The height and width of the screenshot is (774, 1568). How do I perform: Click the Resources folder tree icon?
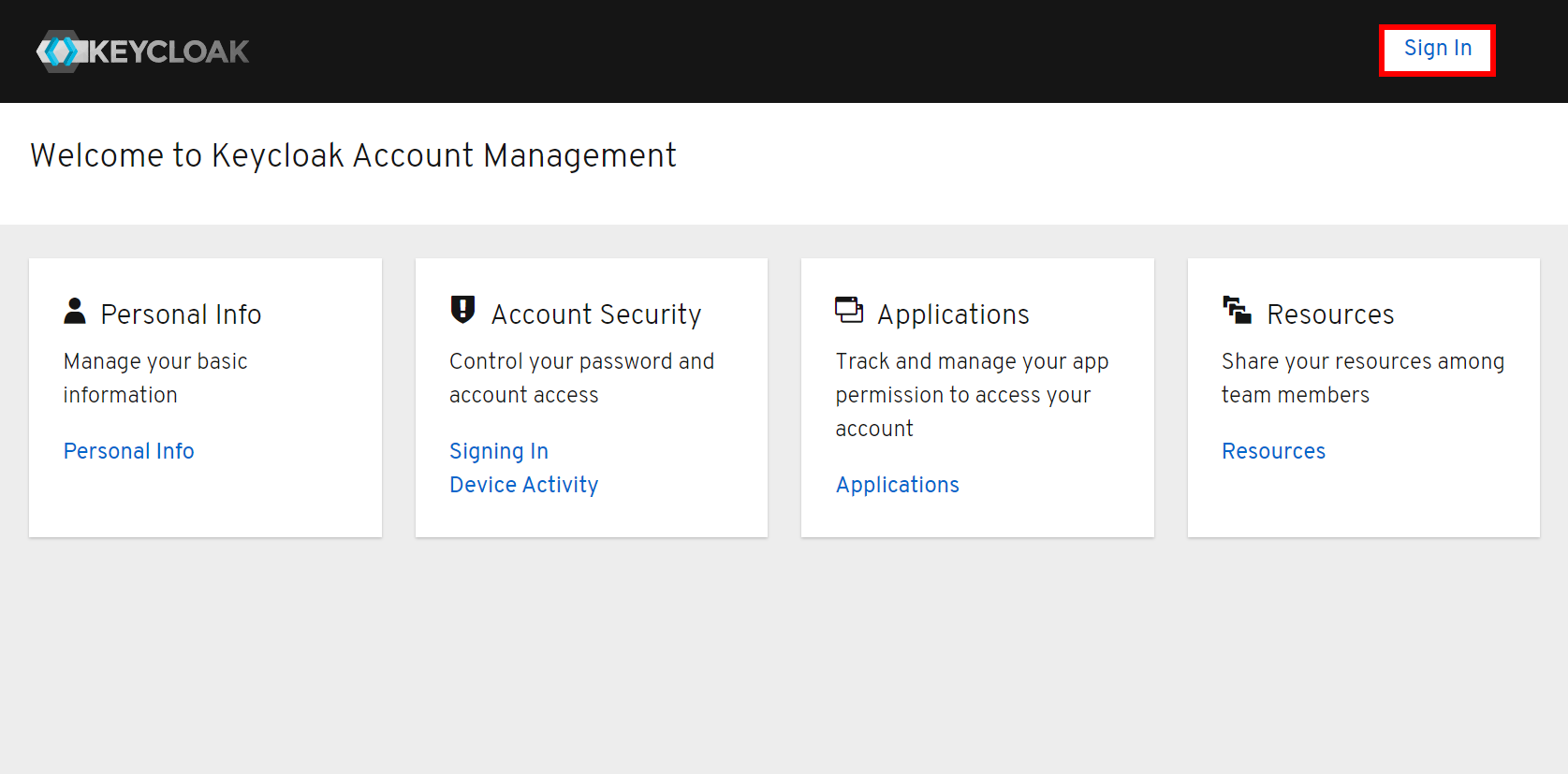[x=1237, y=310]
